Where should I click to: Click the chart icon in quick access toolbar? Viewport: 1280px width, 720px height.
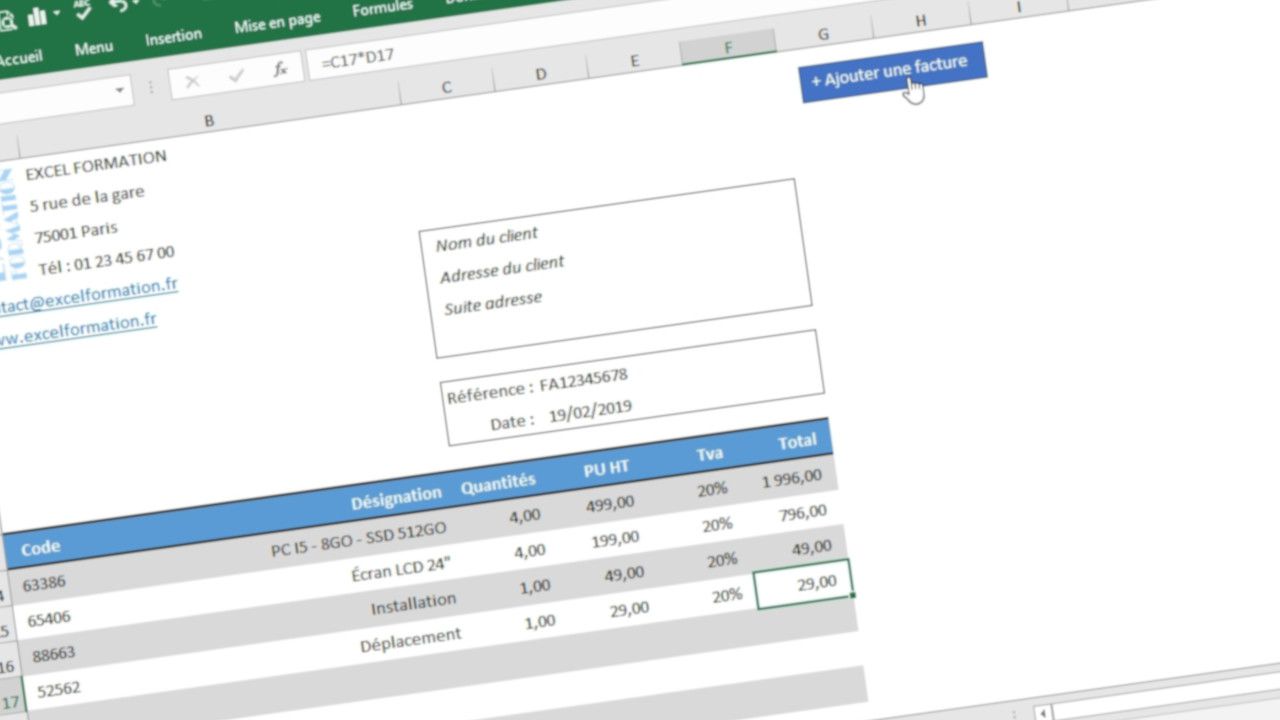coord(37,16)
